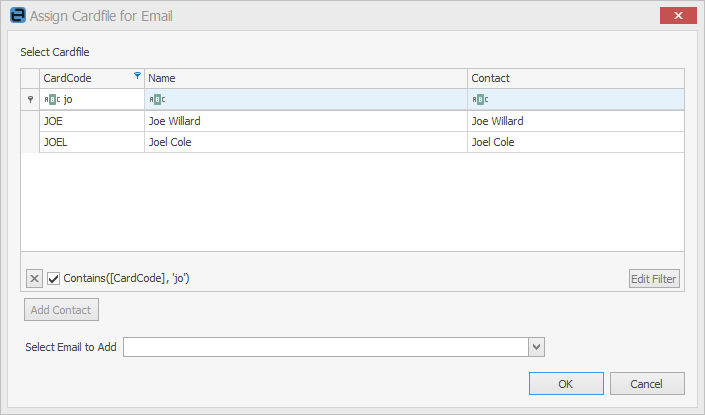Select the JOE card code cell

pyautogui.click(x=92, y=121)
